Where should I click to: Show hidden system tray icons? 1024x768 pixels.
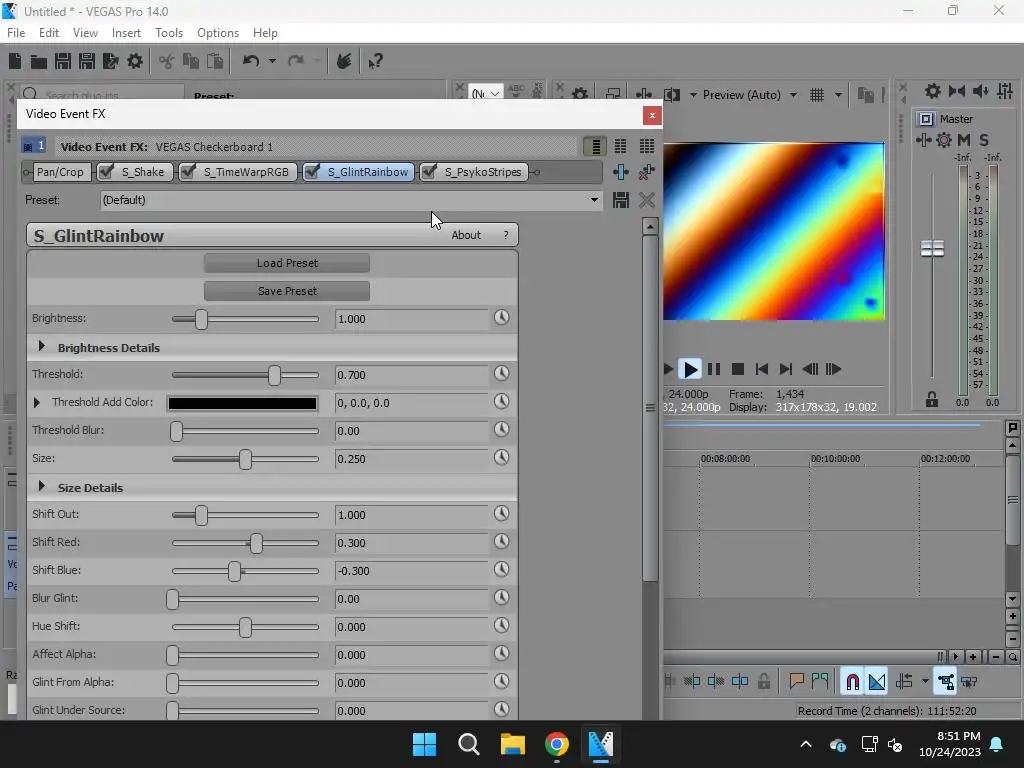(806, 744)
